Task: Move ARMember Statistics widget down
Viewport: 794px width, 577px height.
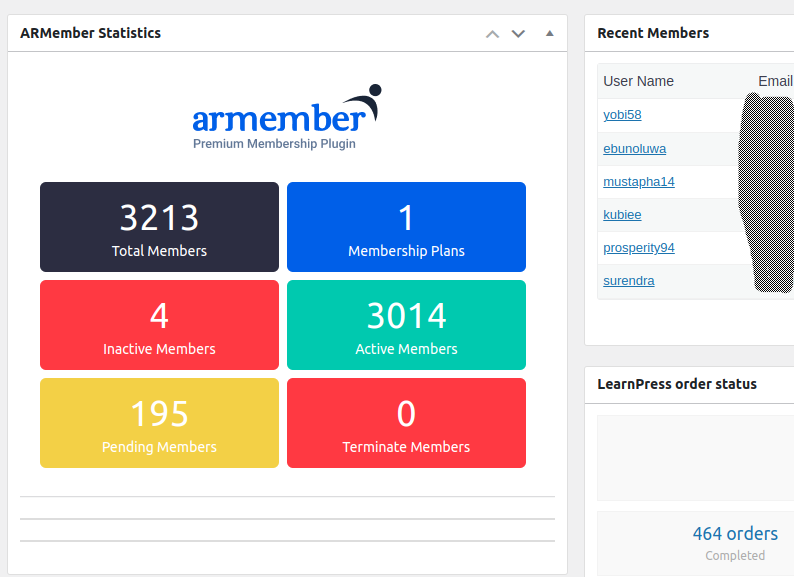Action: click(518, 34)
